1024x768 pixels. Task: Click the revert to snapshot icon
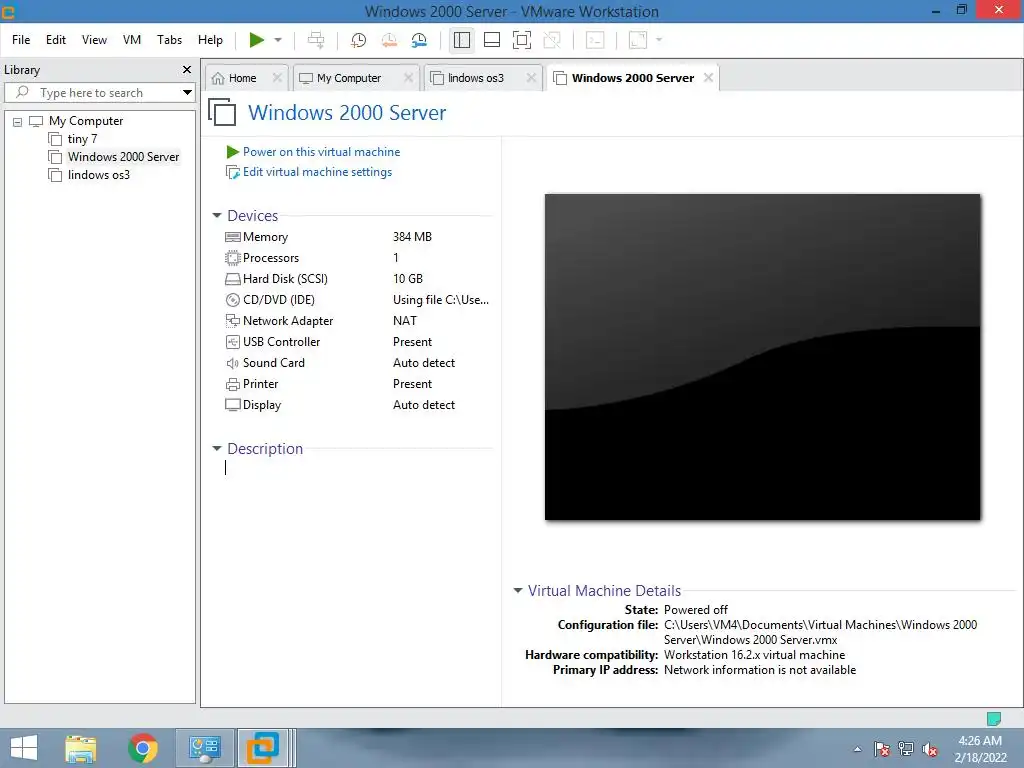coord(389,40)
